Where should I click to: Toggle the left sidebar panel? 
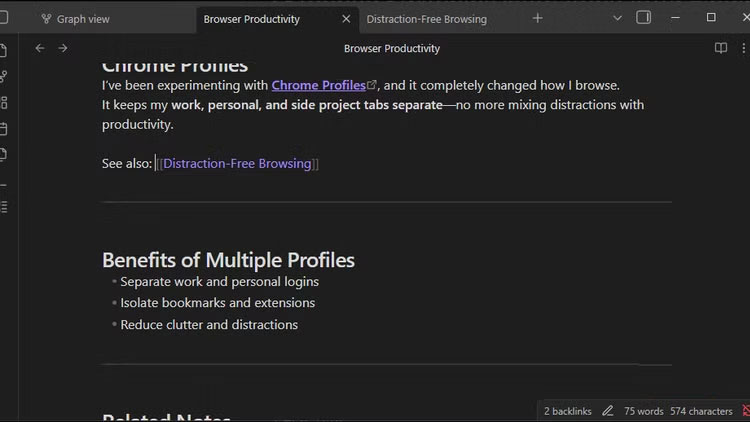(x=3, y=18)
